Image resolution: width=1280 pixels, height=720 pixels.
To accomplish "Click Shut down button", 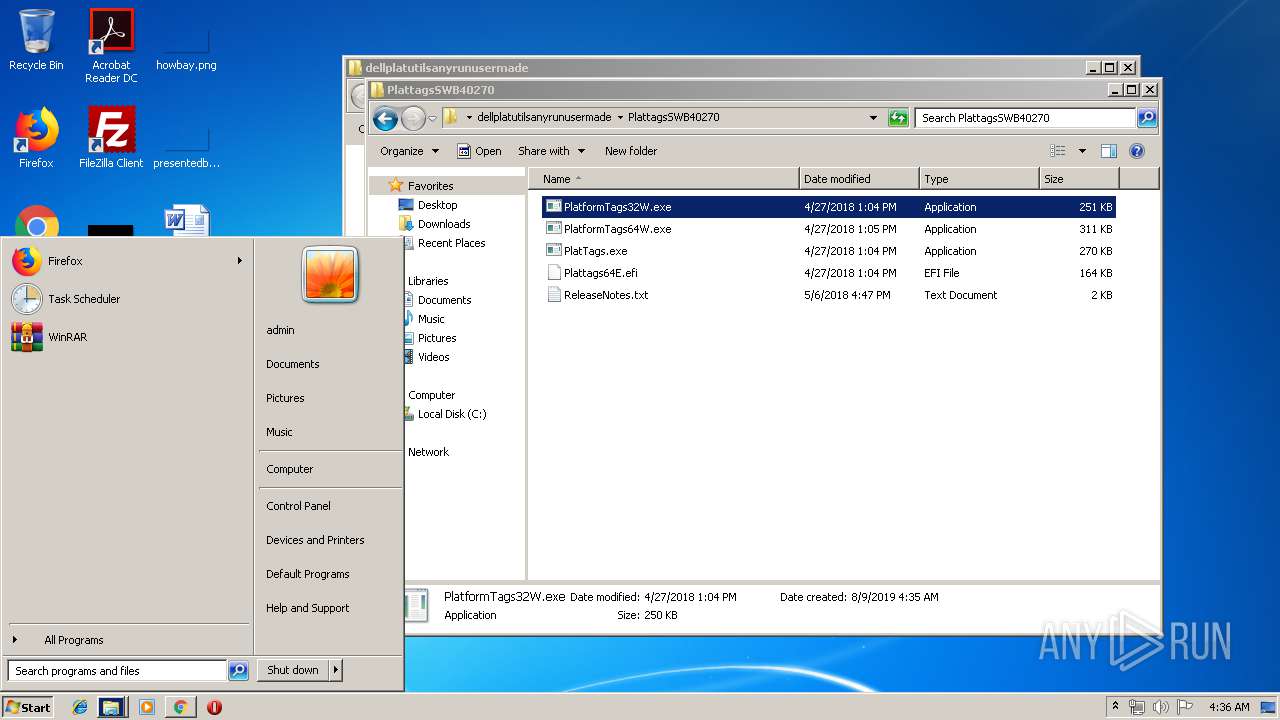I will point(293,671).
